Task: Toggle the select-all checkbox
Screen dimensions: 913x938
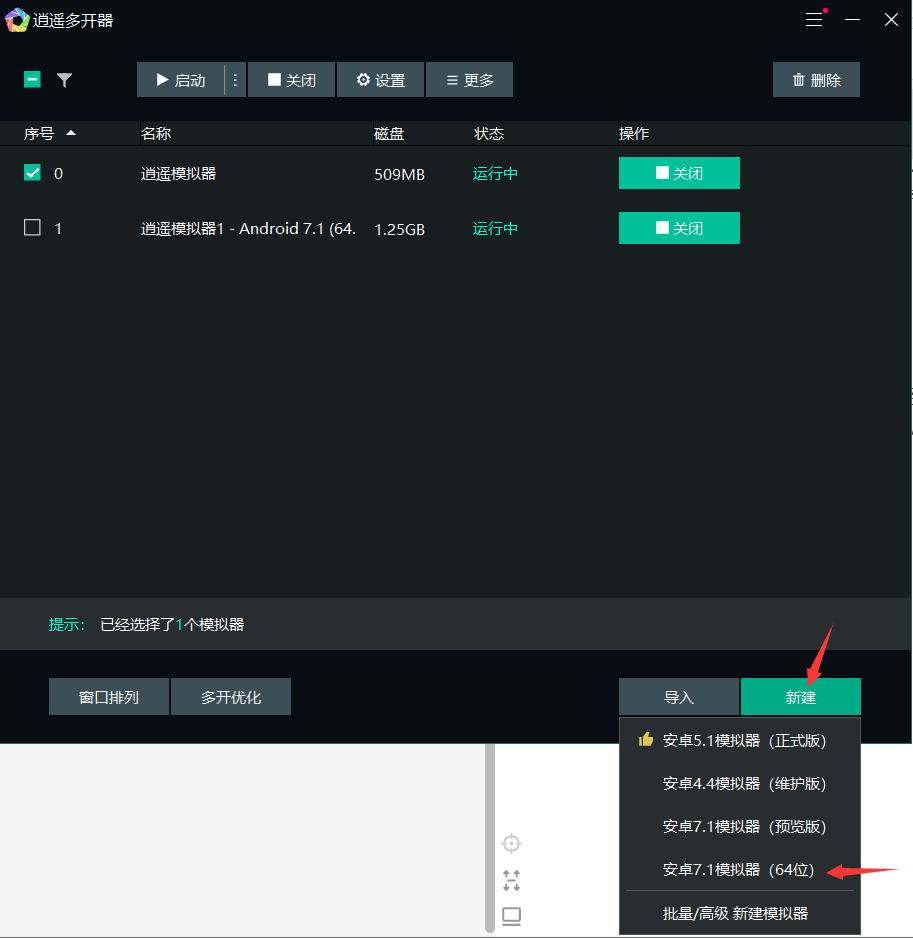Action: 32,79
